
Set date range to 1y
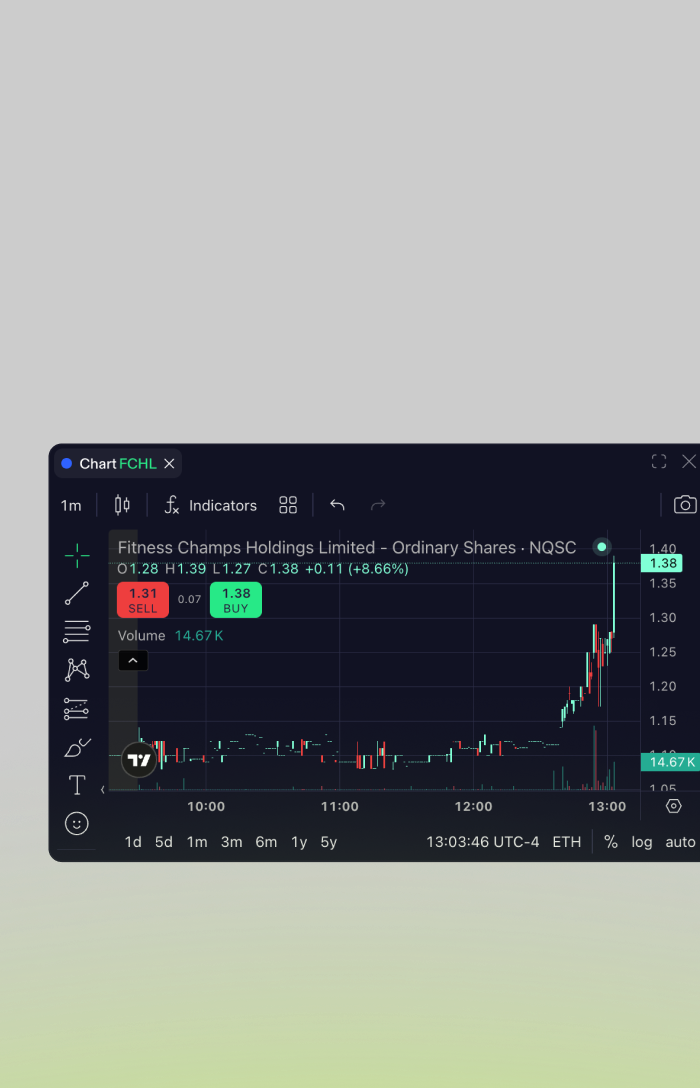(299, 842)
